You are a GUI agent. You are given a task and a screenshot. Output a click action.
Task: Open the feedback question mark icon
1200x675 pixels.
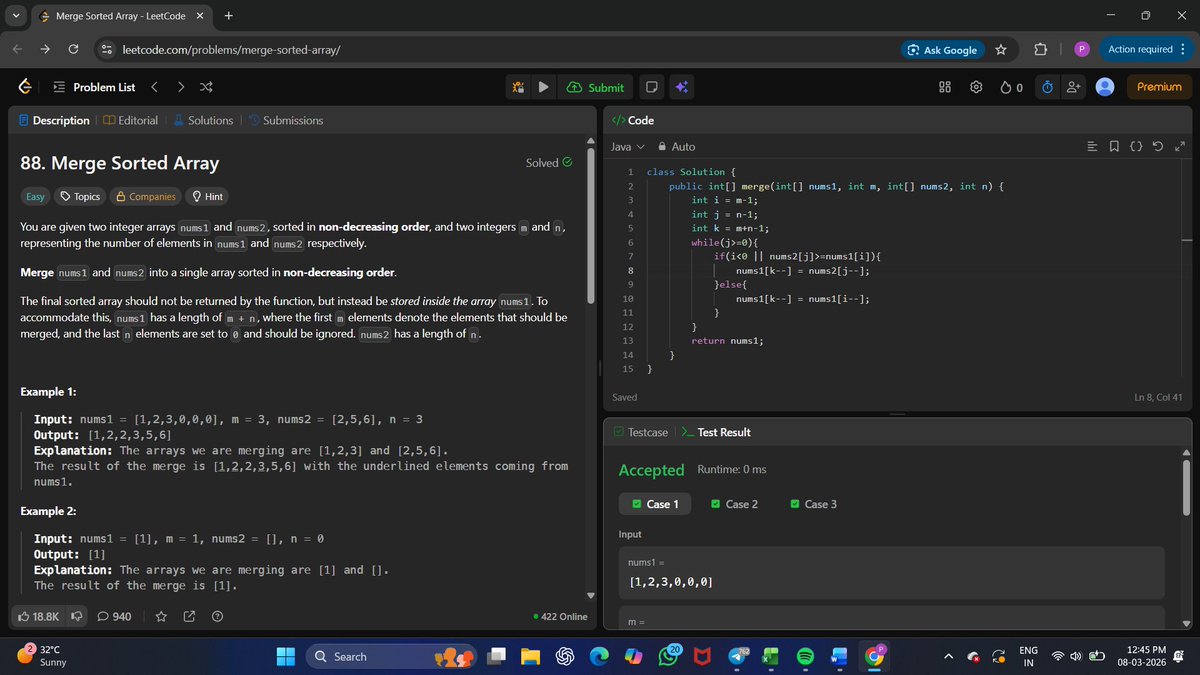(217, 616)
